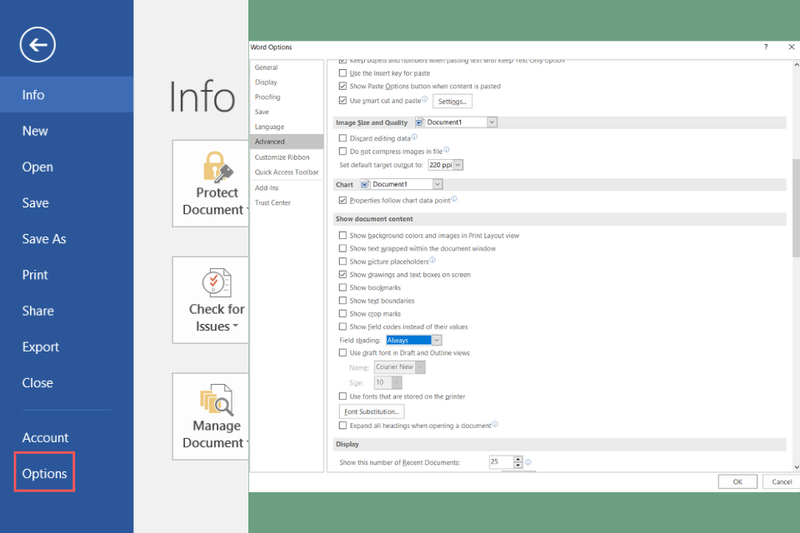The height and width of the screenshot is (533, 800).
Task: Open the Field shading Always dropdown
Action: coord(437,340)
